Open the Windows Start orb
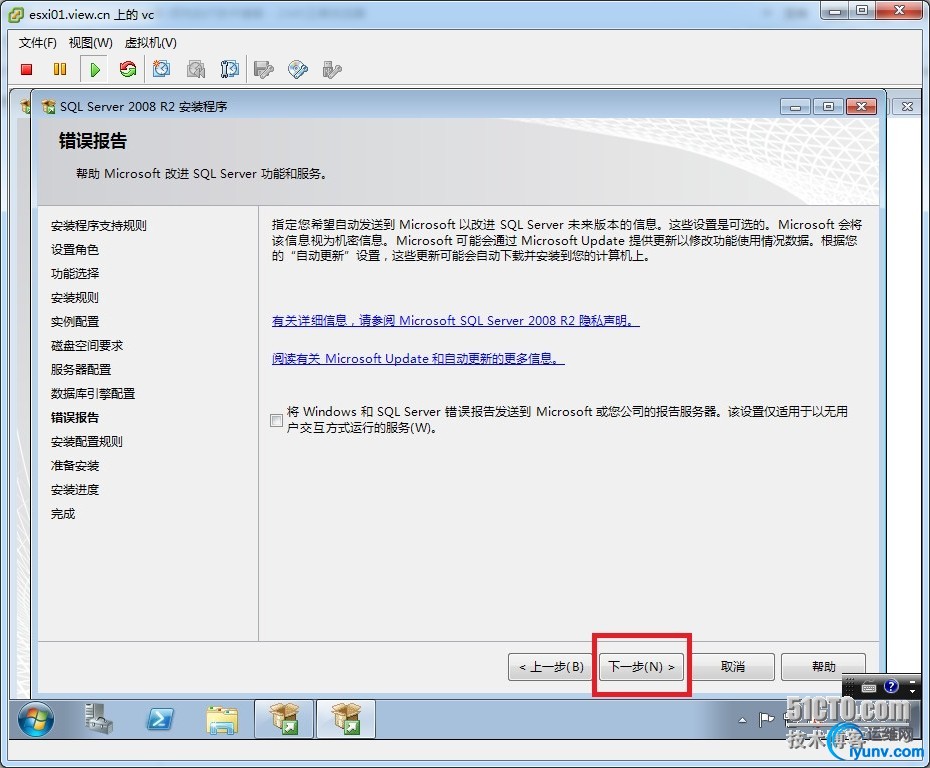 click(36, 719)
